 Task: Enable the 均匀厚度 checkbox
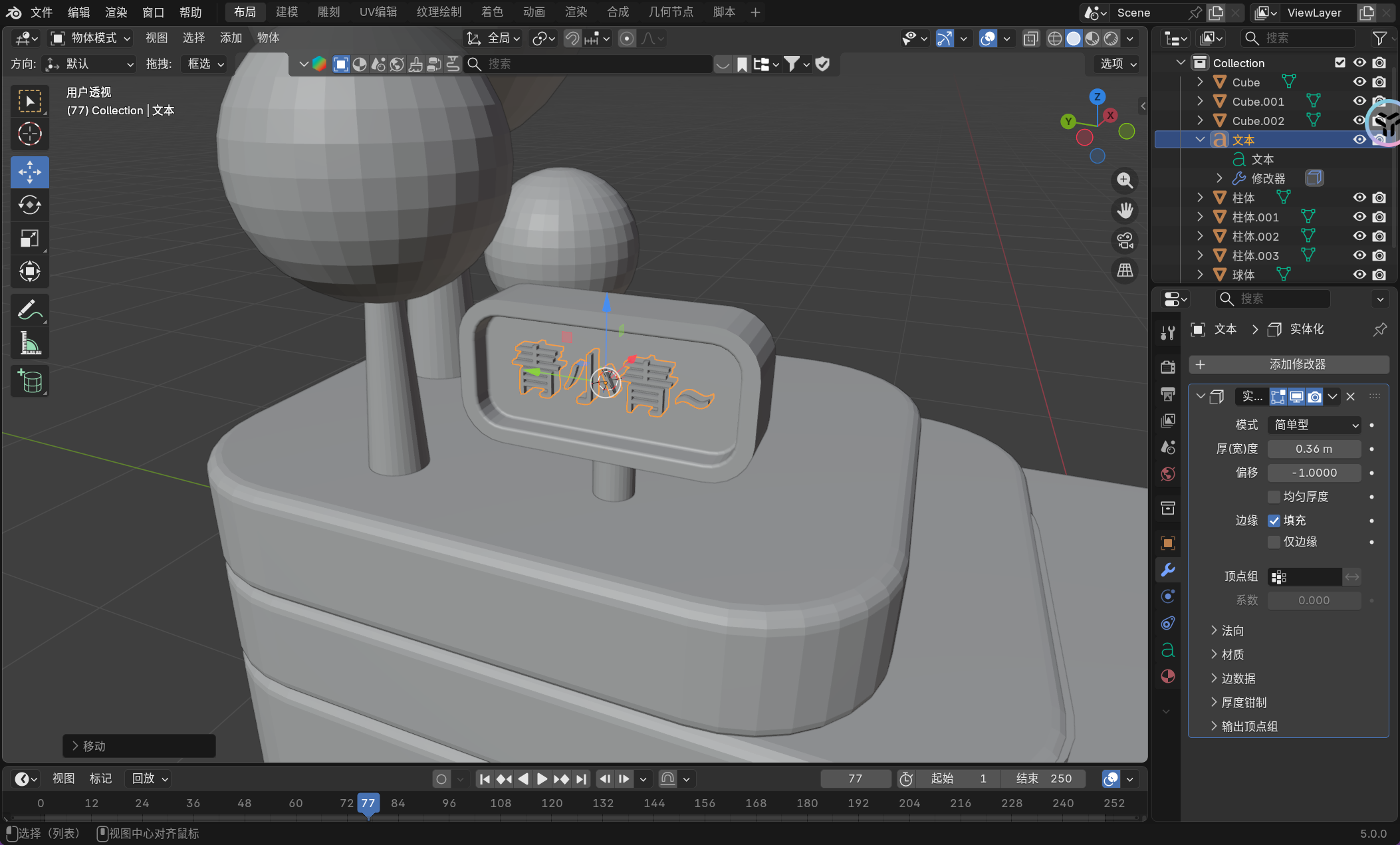tap(1274, 497)
